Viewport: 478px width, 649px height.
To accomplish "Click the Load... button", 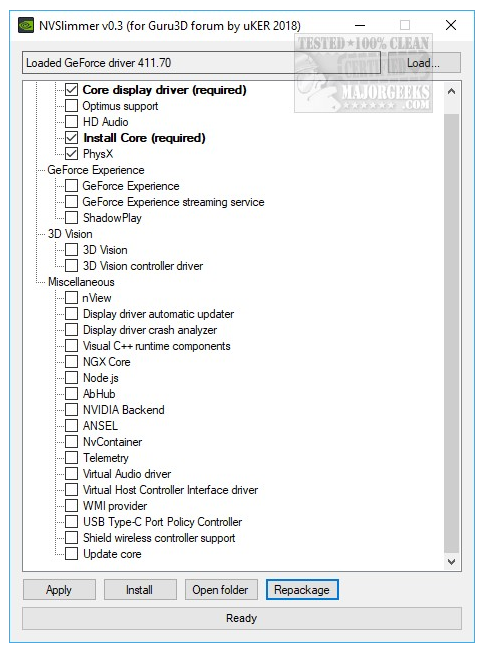I will 424,63.
